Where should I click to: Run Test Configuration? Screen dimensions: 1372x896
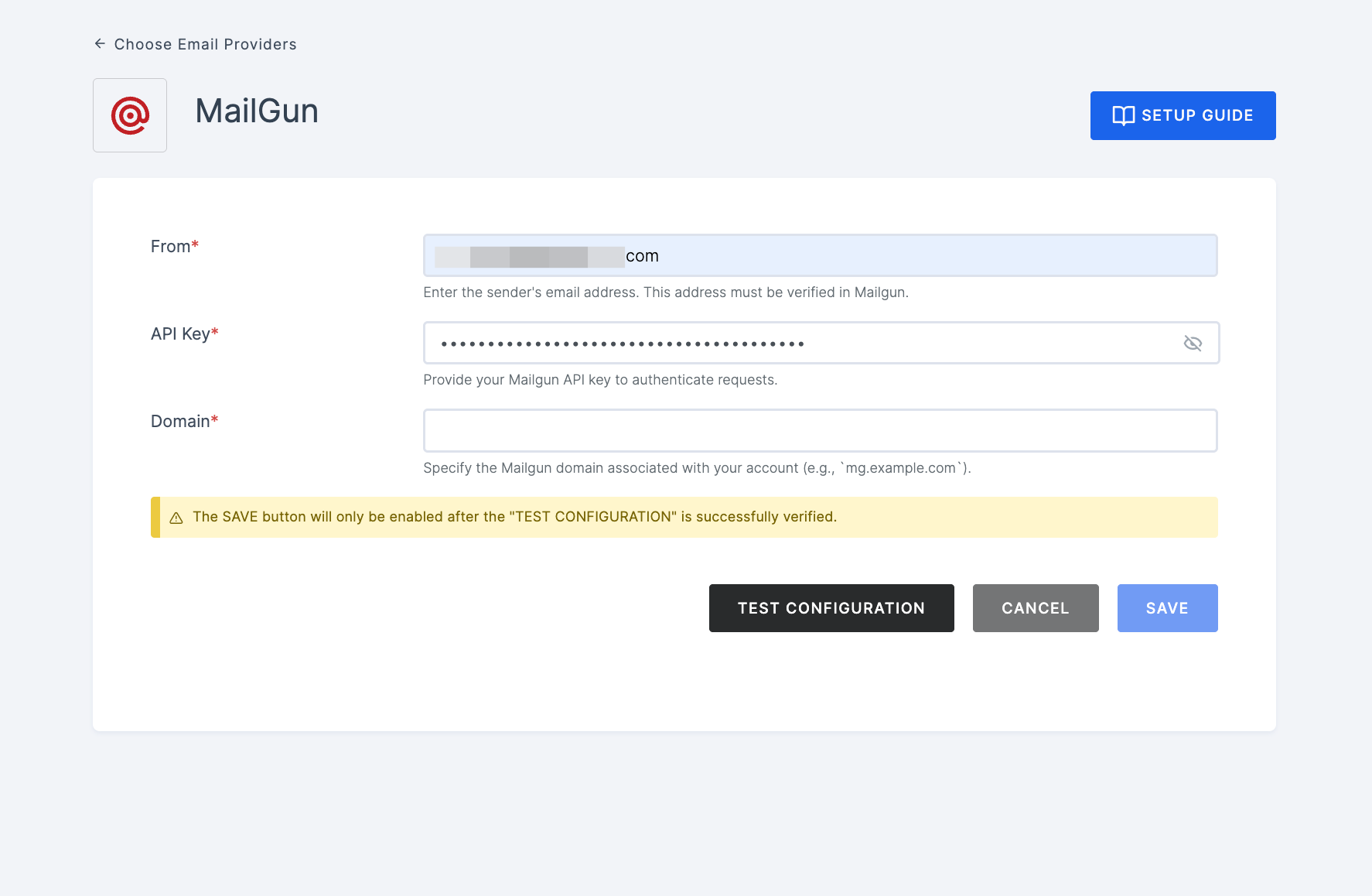831,608
